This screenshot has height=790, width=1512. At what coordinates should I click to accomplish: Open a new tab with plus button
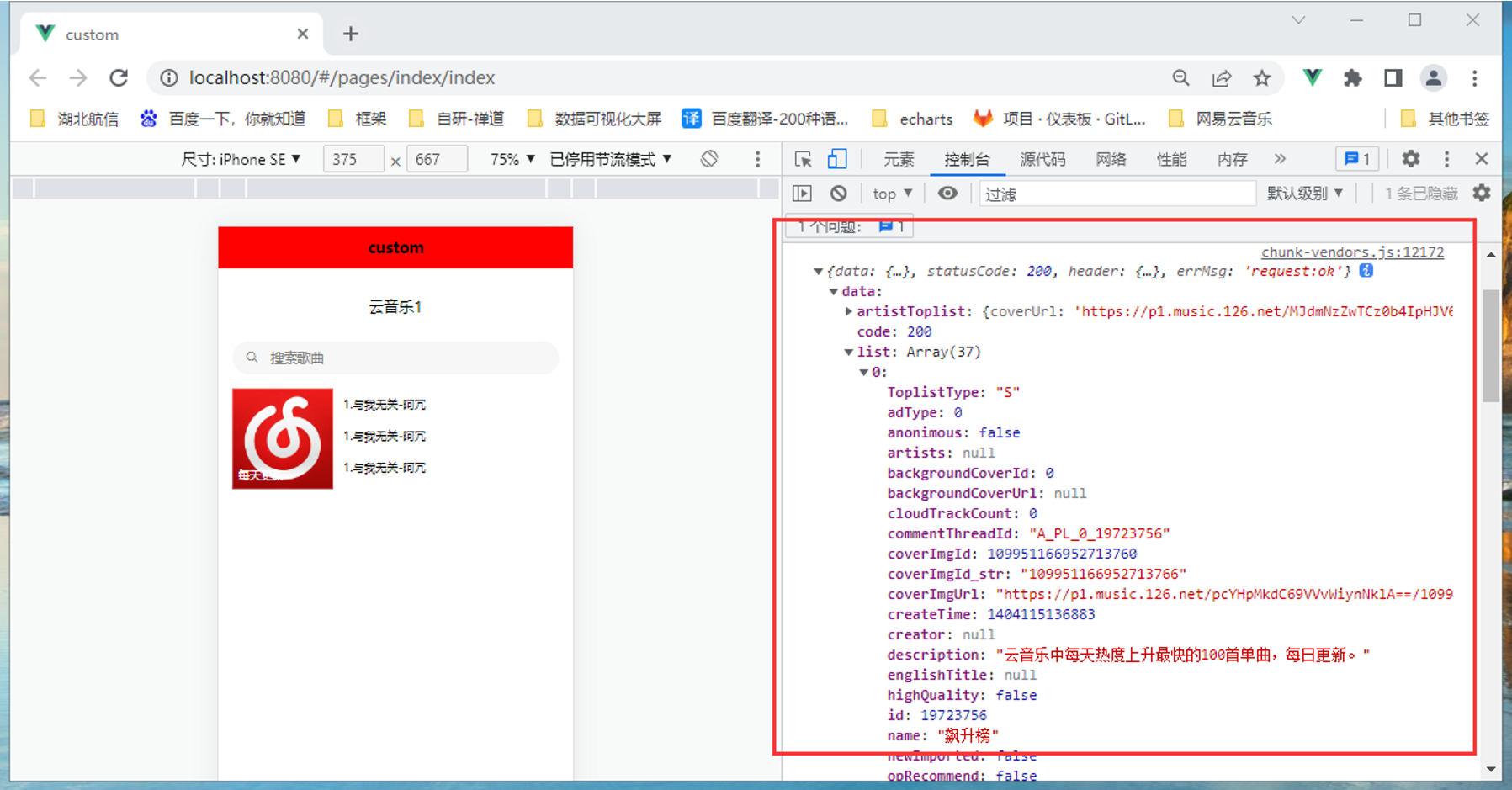click(x=351, y=34)
